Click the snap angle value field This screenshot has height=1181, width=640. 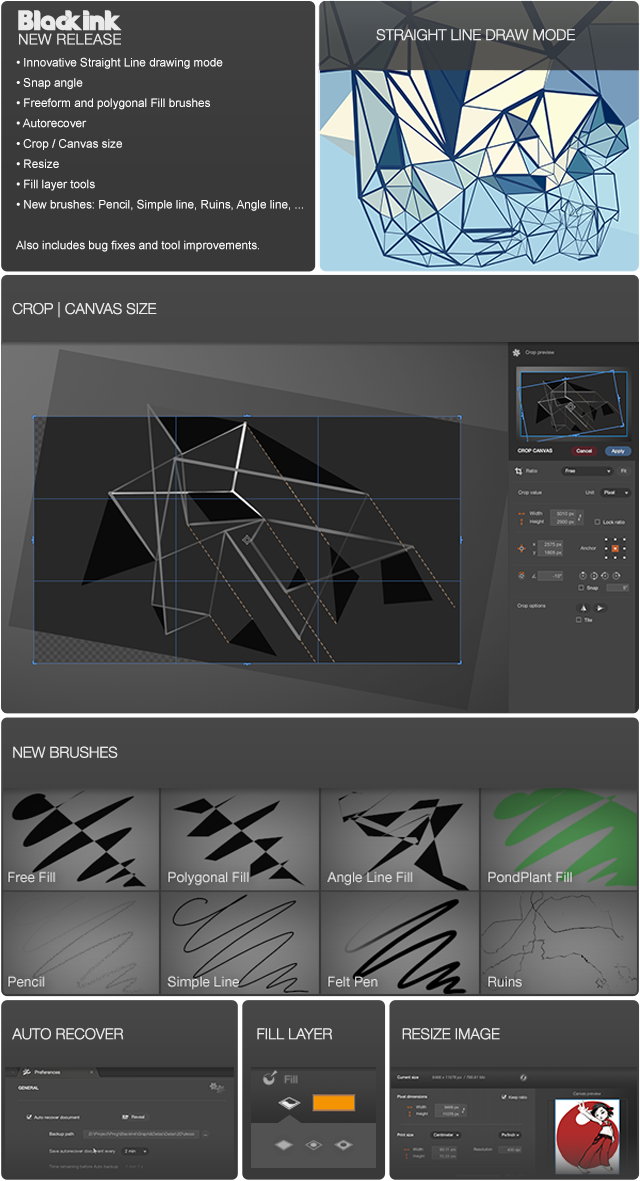tap(617, 587)
